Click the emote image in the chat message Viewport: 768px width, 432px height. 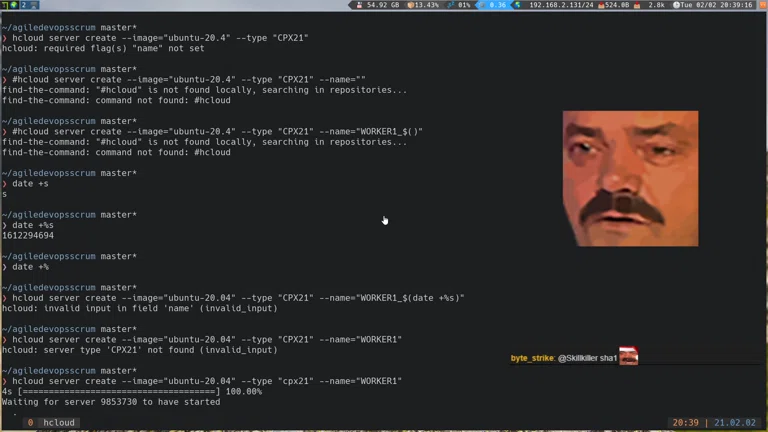tap(628, 357)
